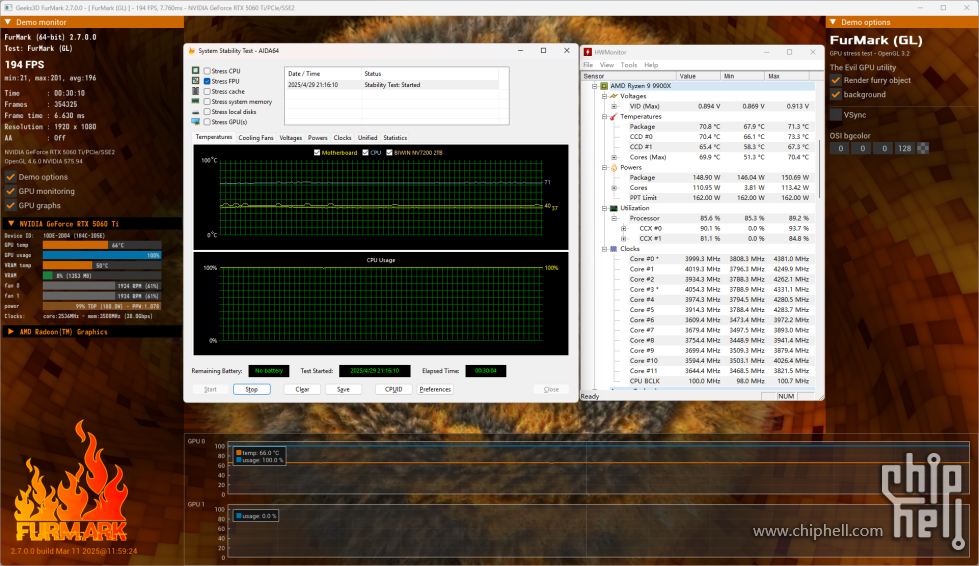Click the Utilization graph icon in HWMonitor

point(614,208)
